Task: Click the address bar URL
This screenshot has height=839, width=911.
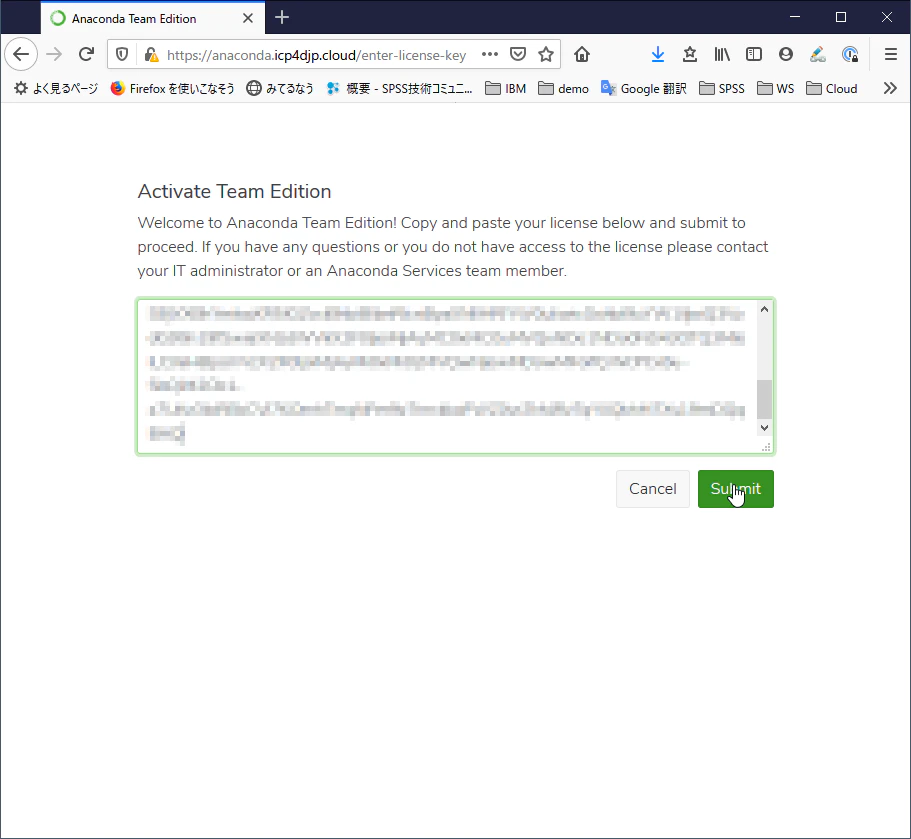Action: [x=317, y=55]
